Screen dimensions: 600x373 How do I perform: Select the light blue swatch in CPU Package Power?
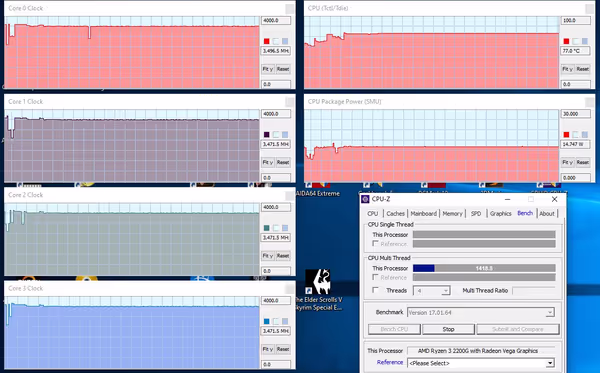585,134
